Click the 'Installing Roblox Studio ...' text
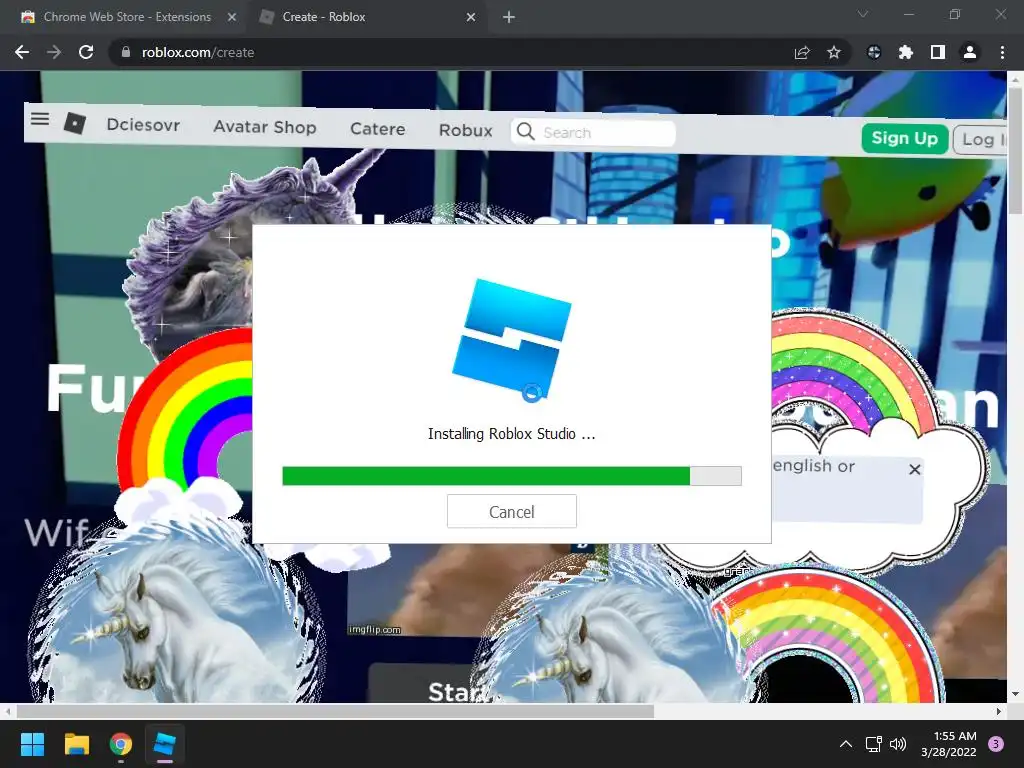This screenshot has height=768, width=1024. click(x=511, y=434)
